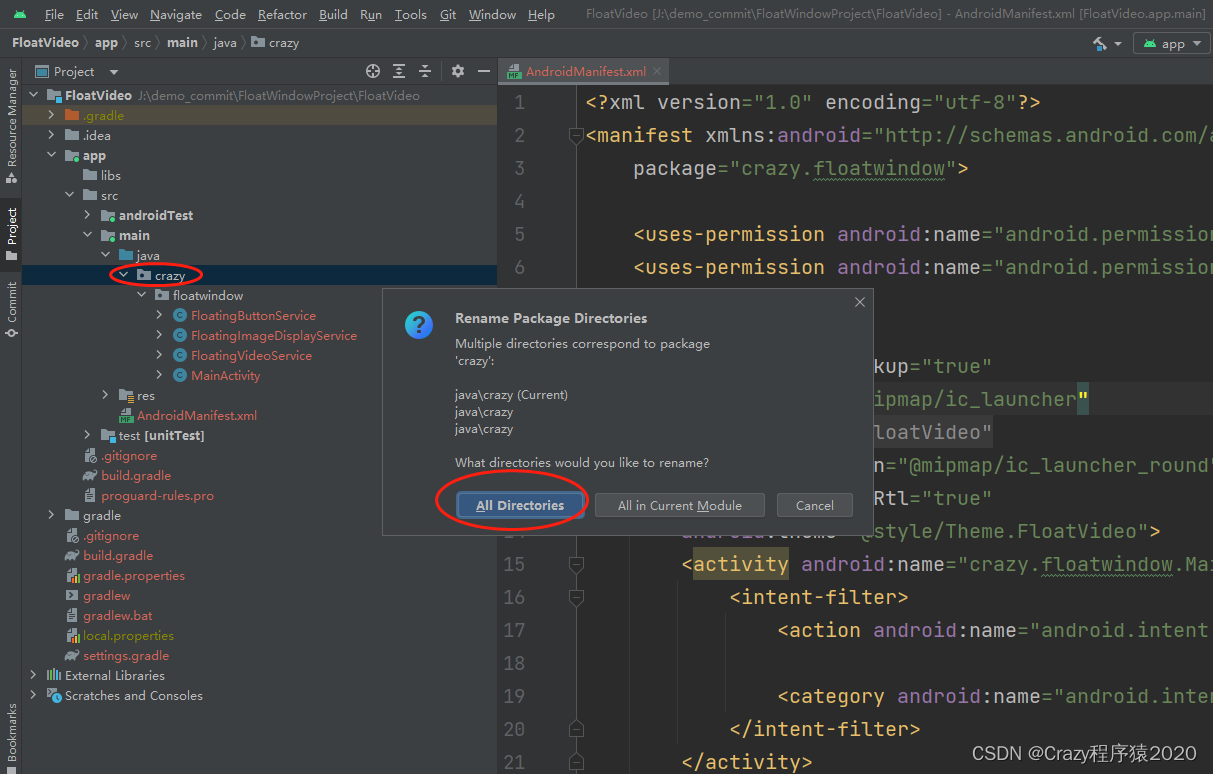
Task: Open the Build menu
Action: click(x=333, y=14)
